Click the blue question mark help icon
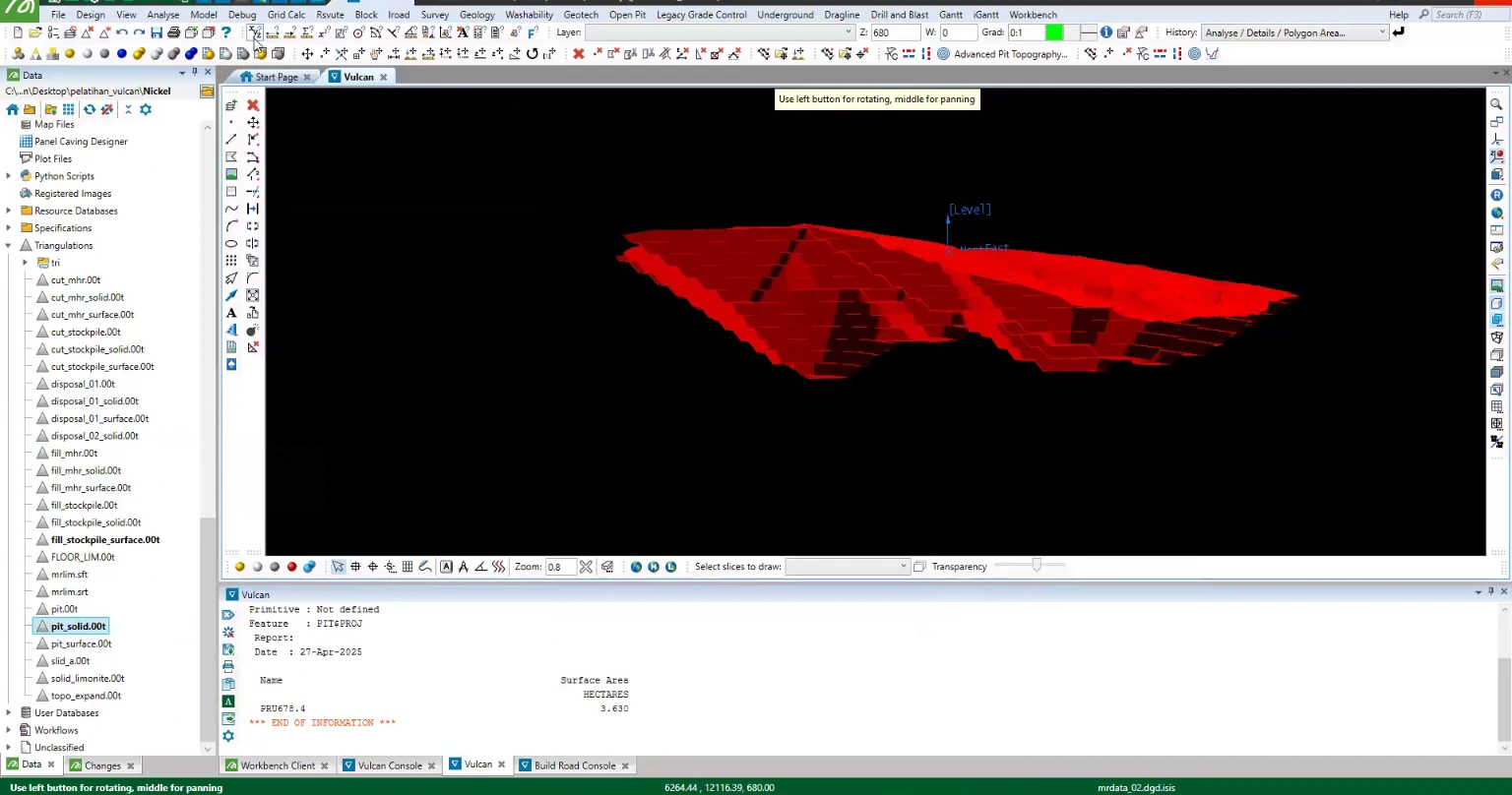This screenshot has height=795, width=1512. click(x=225, y=32)
